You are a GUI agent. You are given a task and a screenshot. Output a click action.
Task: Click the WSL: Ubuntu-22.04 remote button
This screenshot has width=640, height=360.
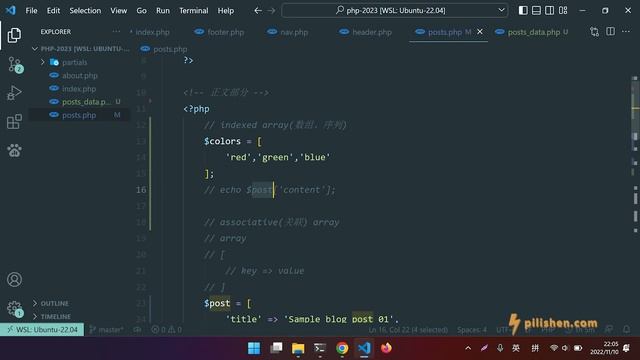42,329
